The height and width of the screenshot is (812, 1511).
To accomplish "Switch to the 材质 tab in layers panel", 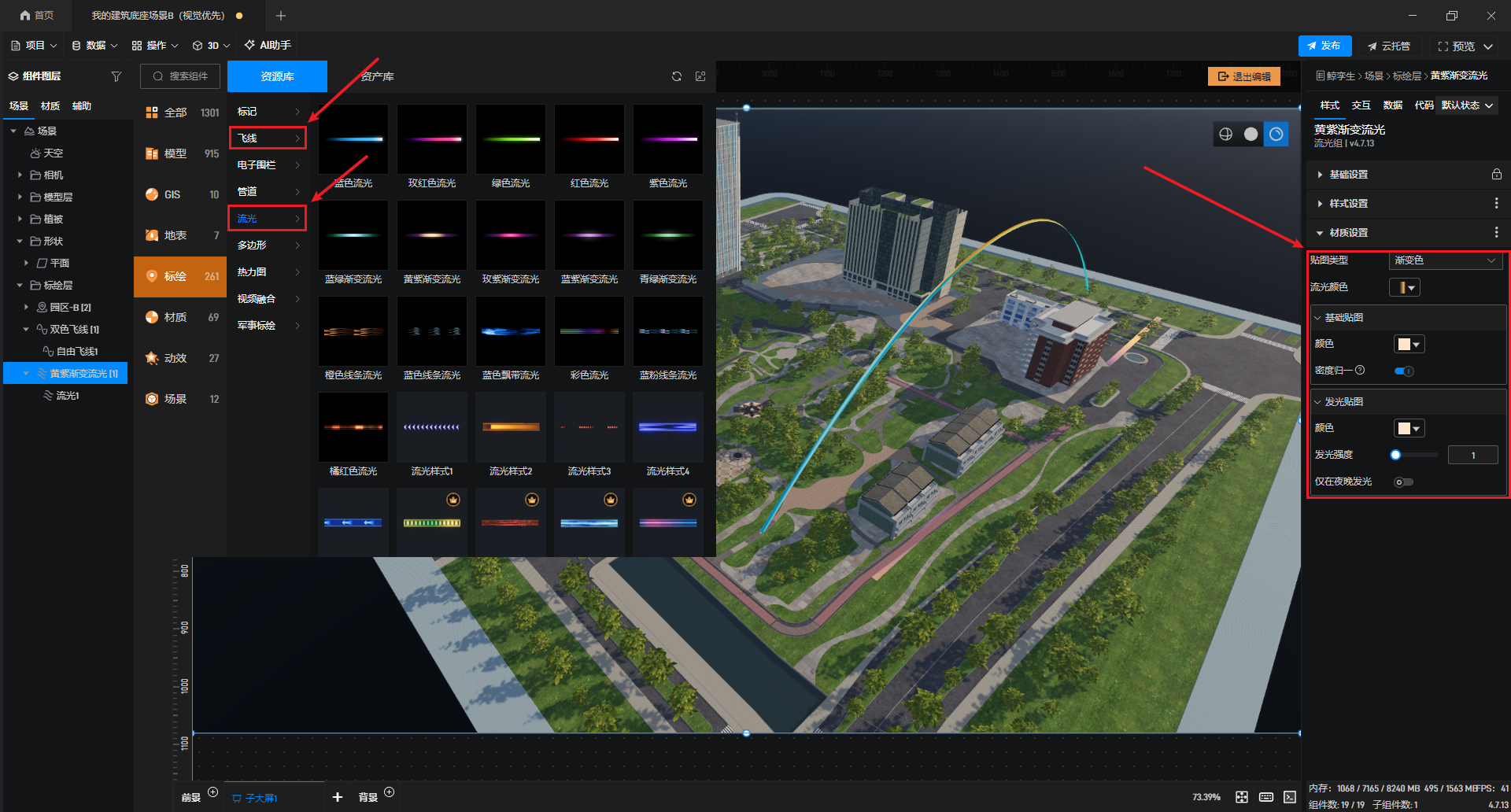I will pos(50,106).
